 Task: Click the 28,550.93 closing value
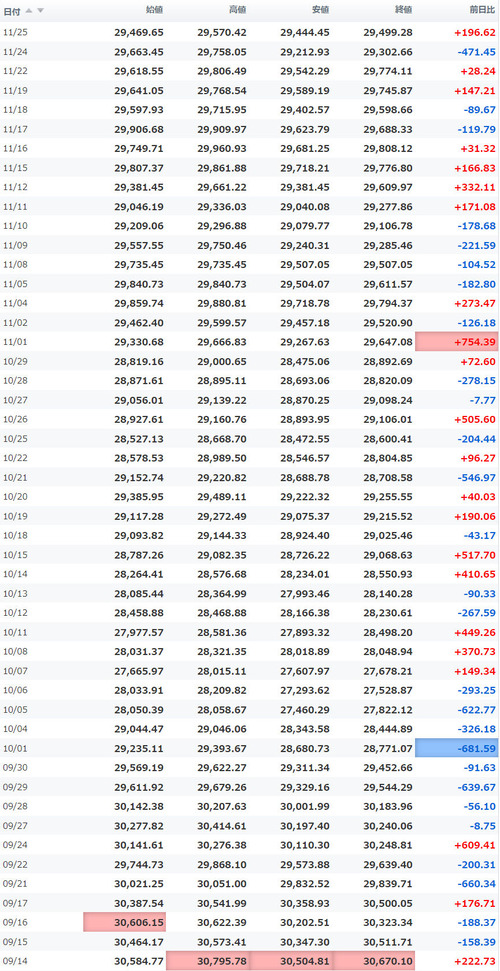tap(388, 574)
